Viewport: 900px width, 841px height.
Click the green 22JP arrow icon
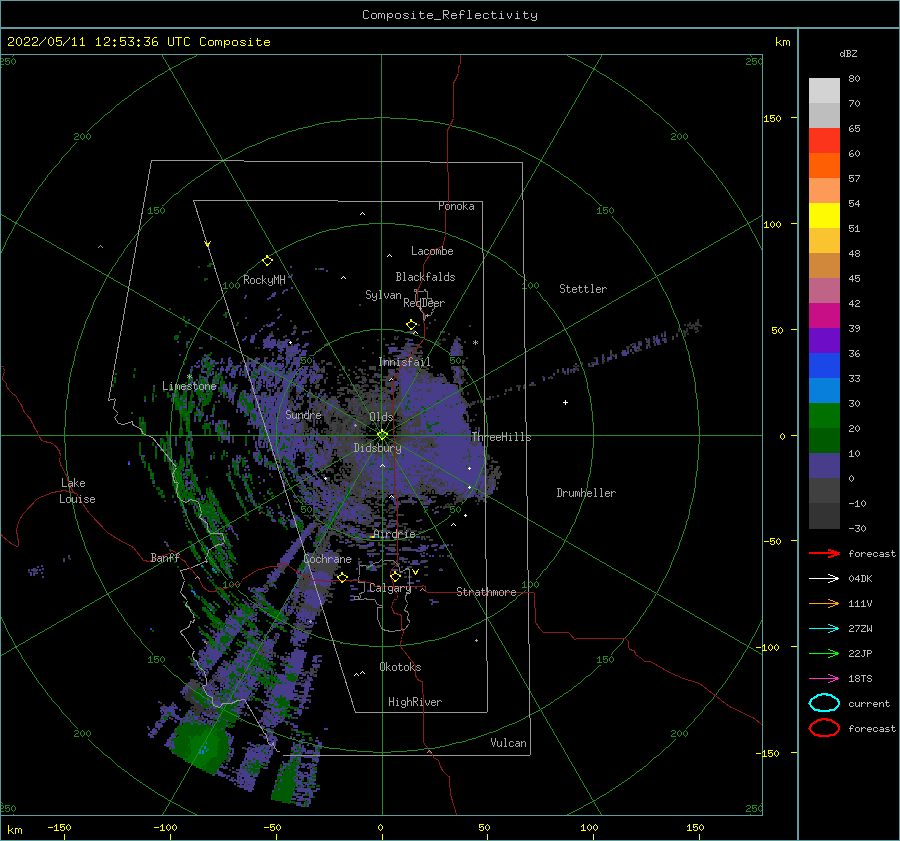coord(824,653)
